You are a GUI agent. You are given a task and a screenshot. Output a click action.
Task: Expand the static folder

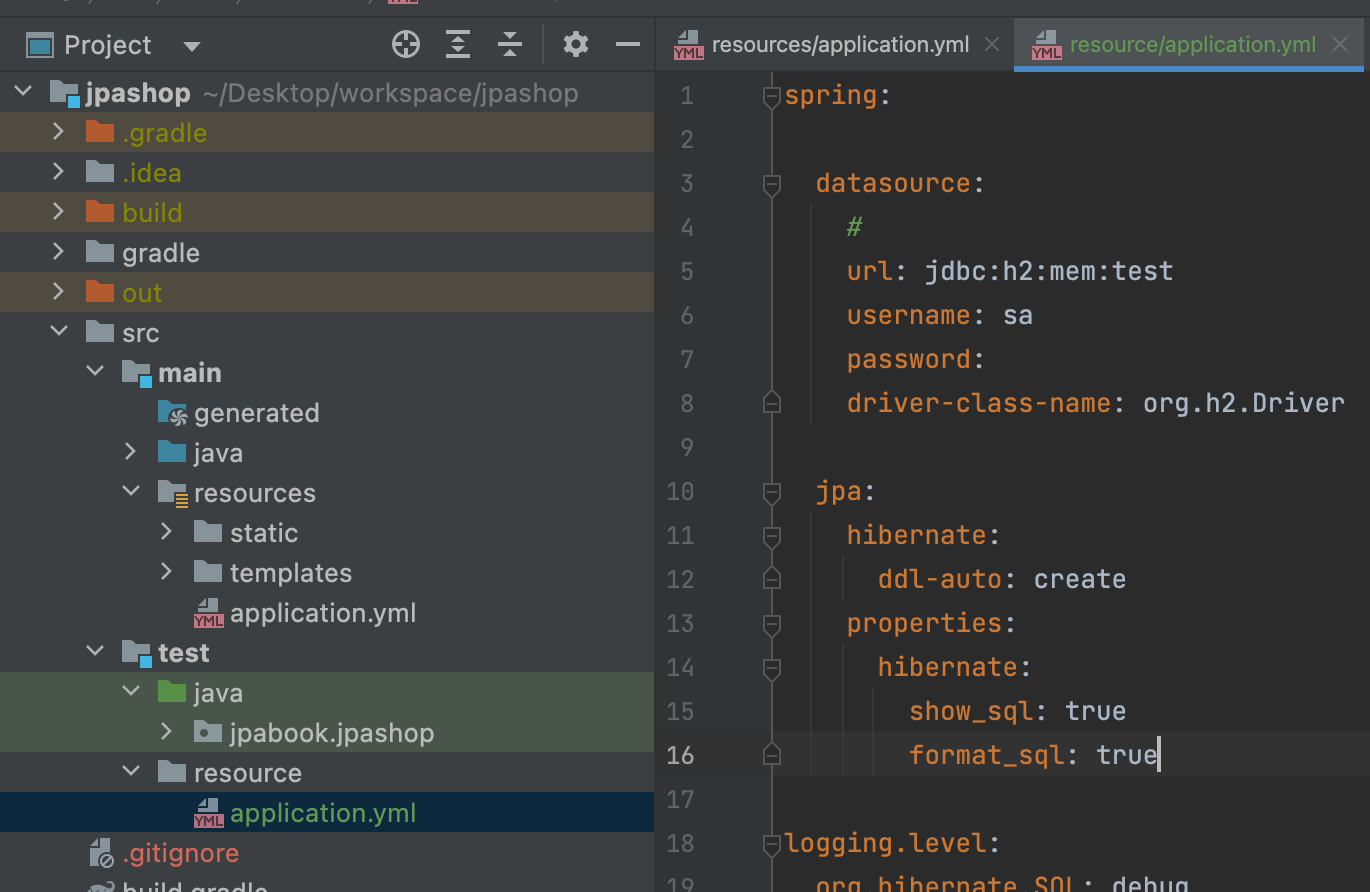click(x=166, y=532)
